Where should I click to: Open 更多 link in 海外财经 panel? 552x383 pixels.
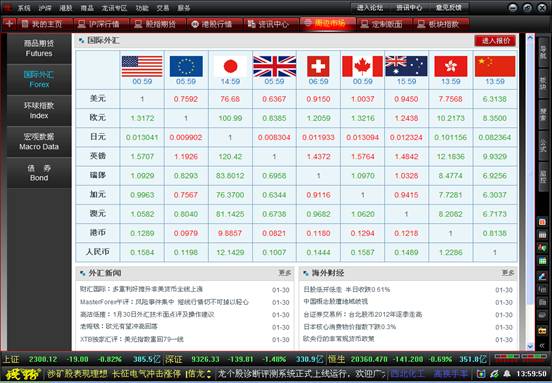508,273
